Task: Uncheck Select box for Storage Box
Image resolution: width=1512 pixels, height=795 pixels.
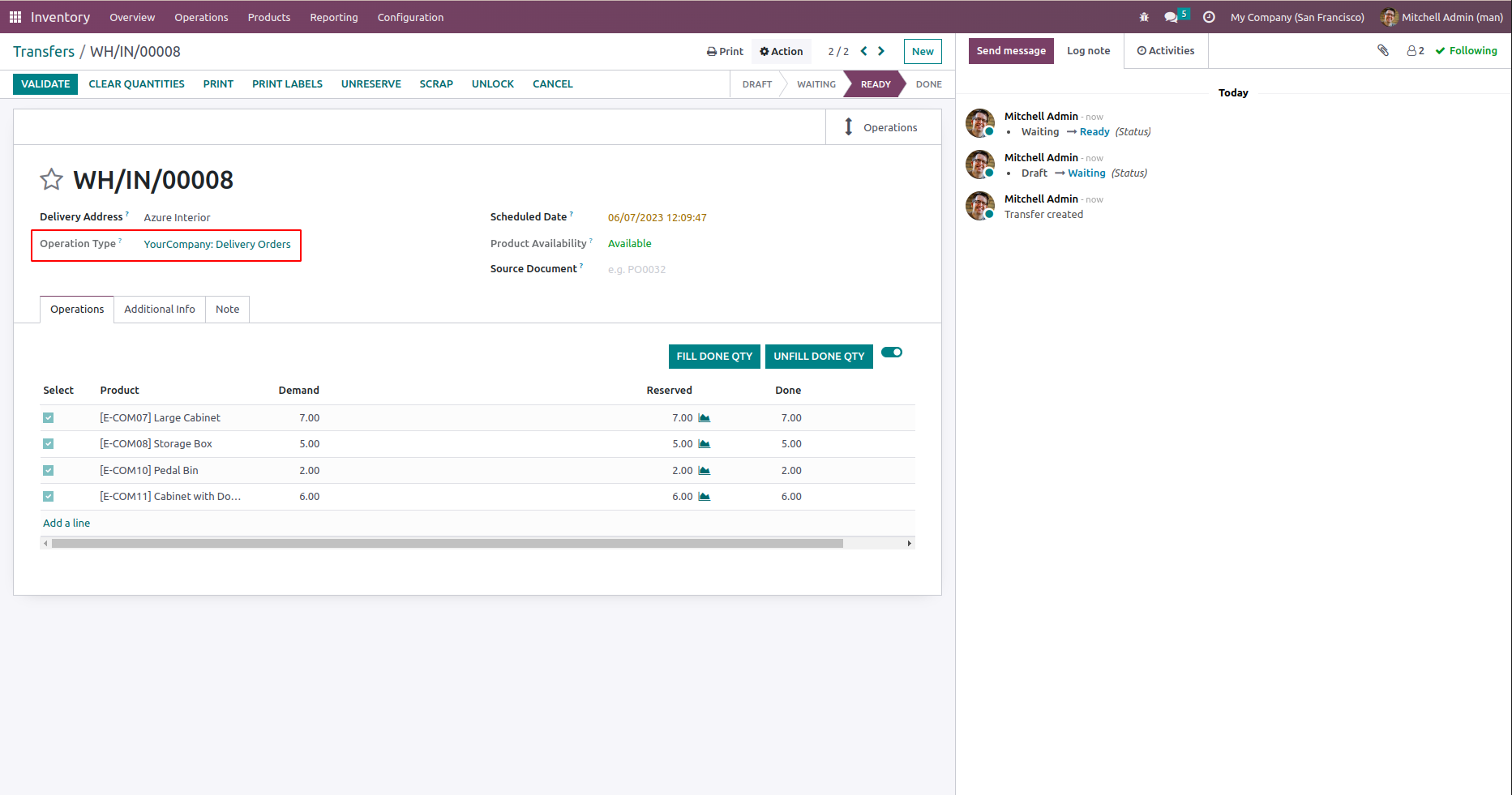Action: point(49,444)
